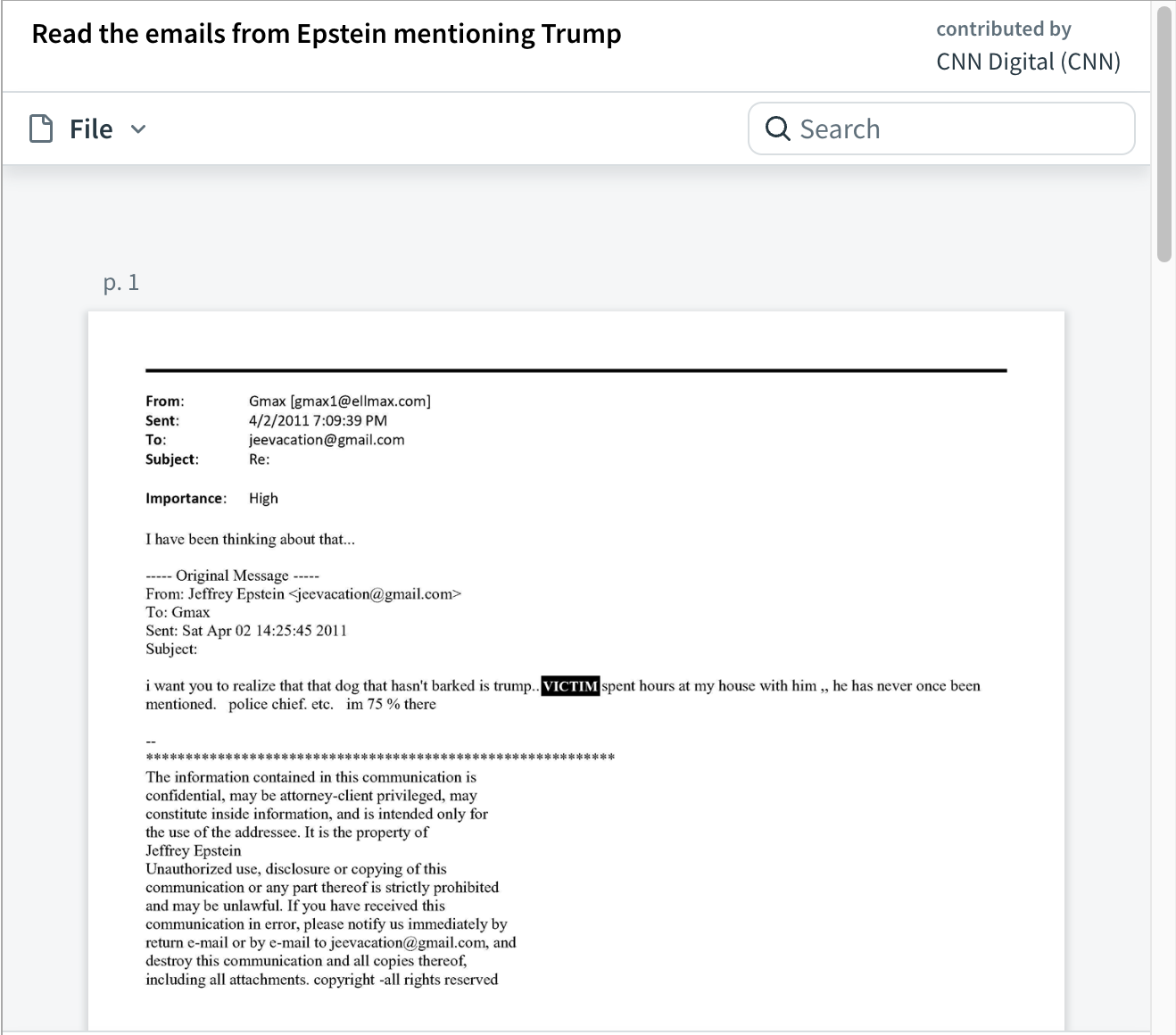Image resolution: width=1176 pixels, height=1035 pixels.
Task: Open the CNN Digital (CNN) contributor link
Action: click(x=1028, y=62)
